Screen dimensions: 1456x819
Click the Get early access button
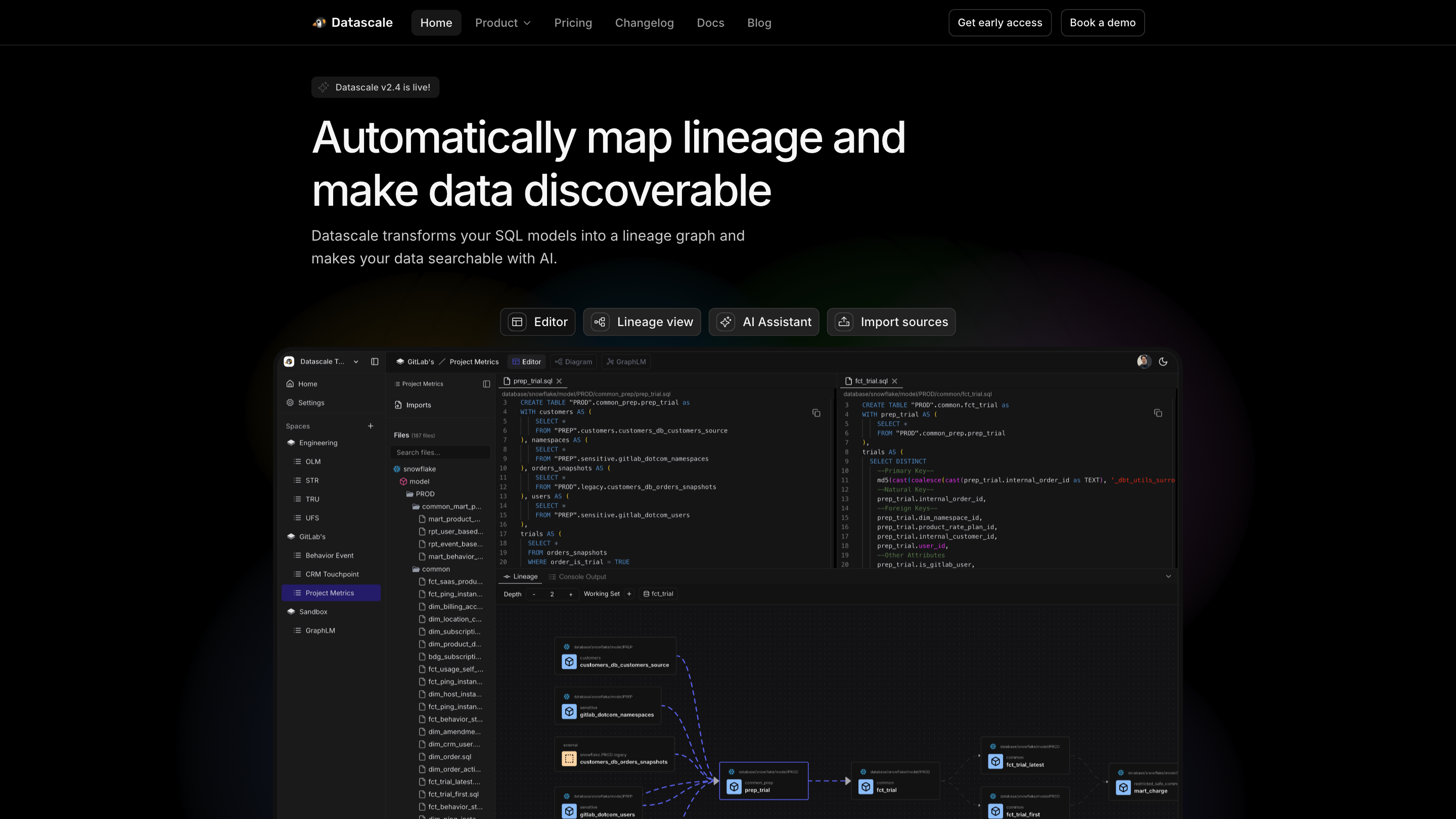click(999, 23)
